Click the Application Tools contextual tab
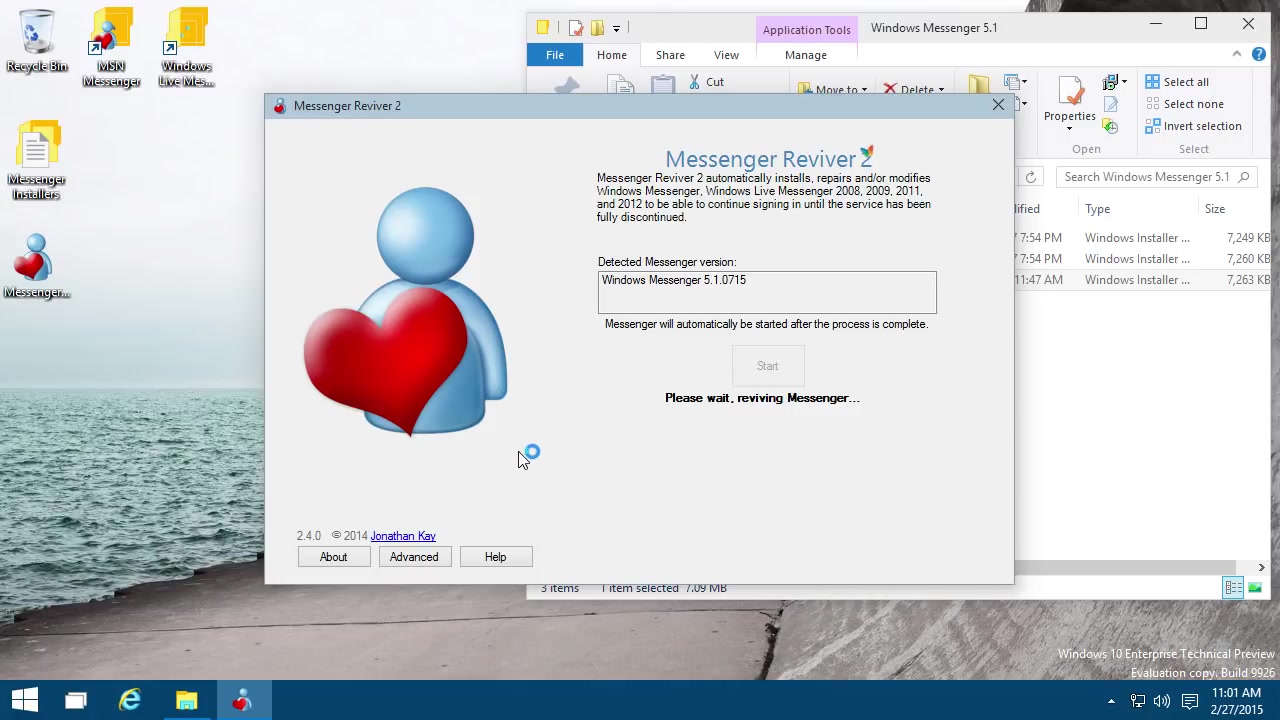This screenshot has height=720, width=1280. click(x=806, y=30)
